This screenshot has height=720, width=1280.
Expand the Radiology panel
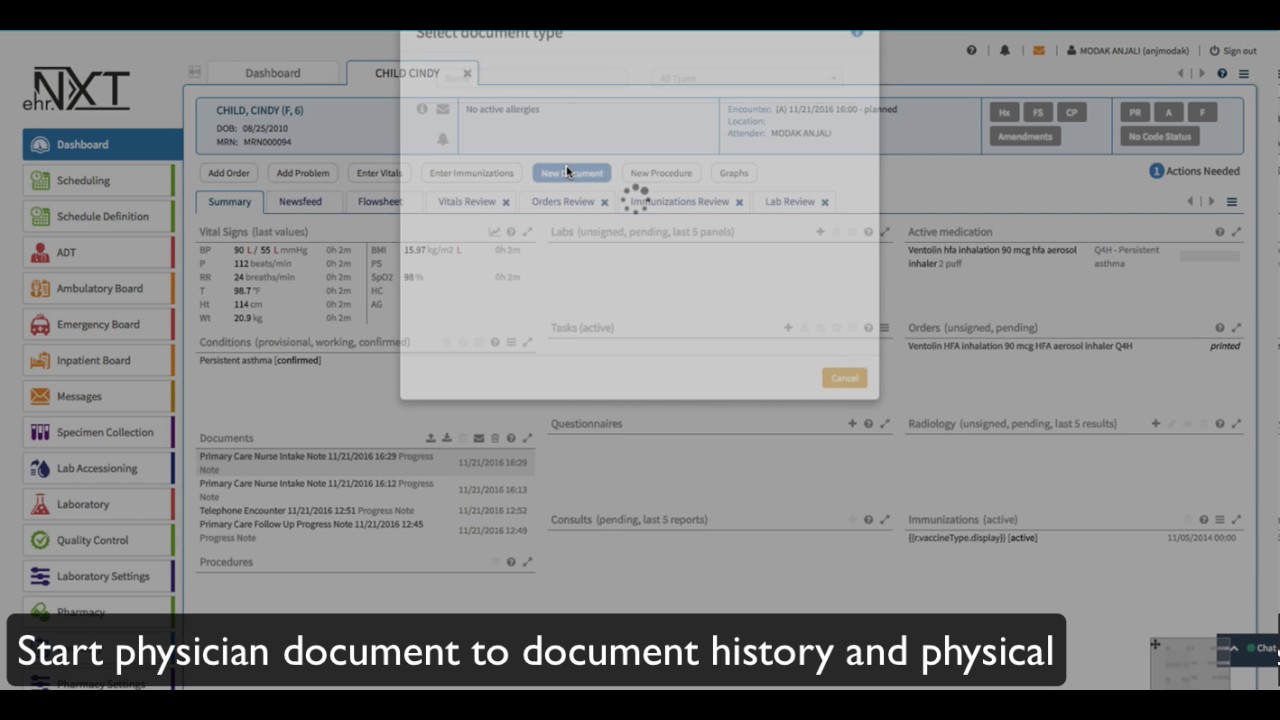(1236, 424)
